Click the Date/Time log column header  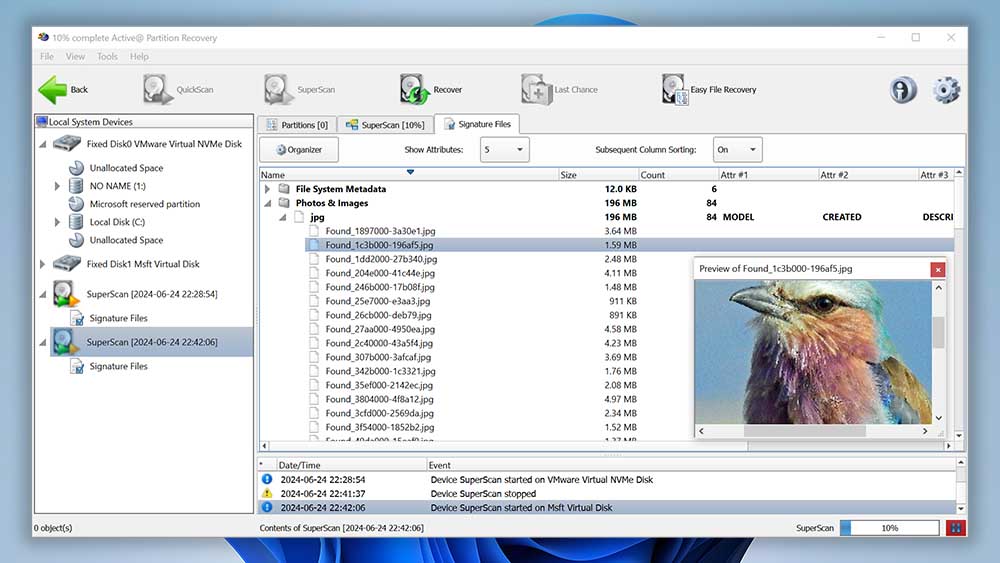point(351,465)
